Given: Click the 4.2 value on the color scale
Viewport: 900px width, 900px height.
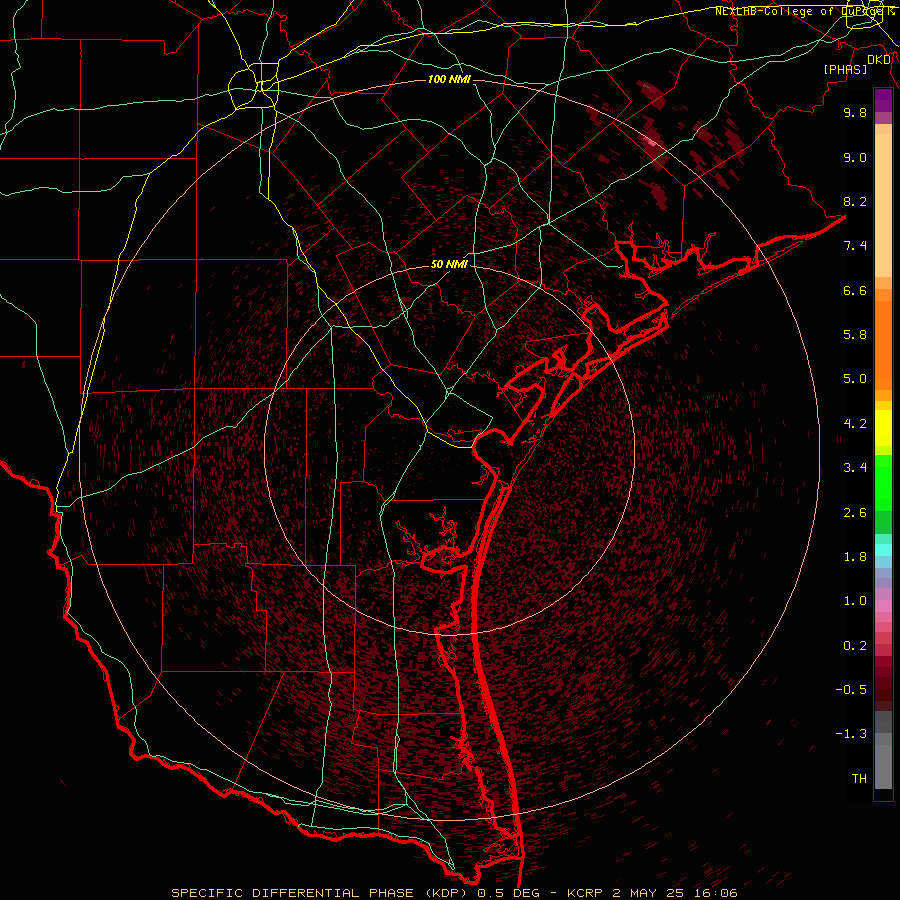Looking at the screenshot, I should tap(855, 424).
